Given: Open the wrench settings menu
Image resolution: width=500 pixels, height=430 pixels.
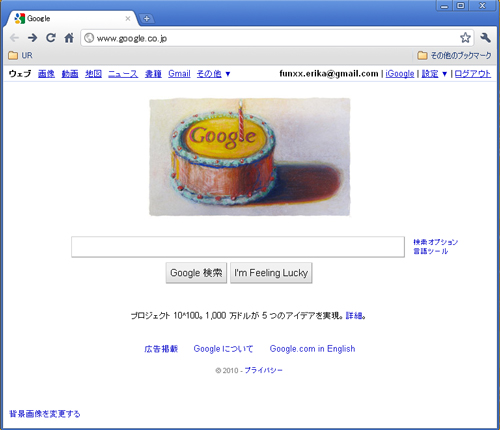Looking at the screenshot, I should 485,38.
